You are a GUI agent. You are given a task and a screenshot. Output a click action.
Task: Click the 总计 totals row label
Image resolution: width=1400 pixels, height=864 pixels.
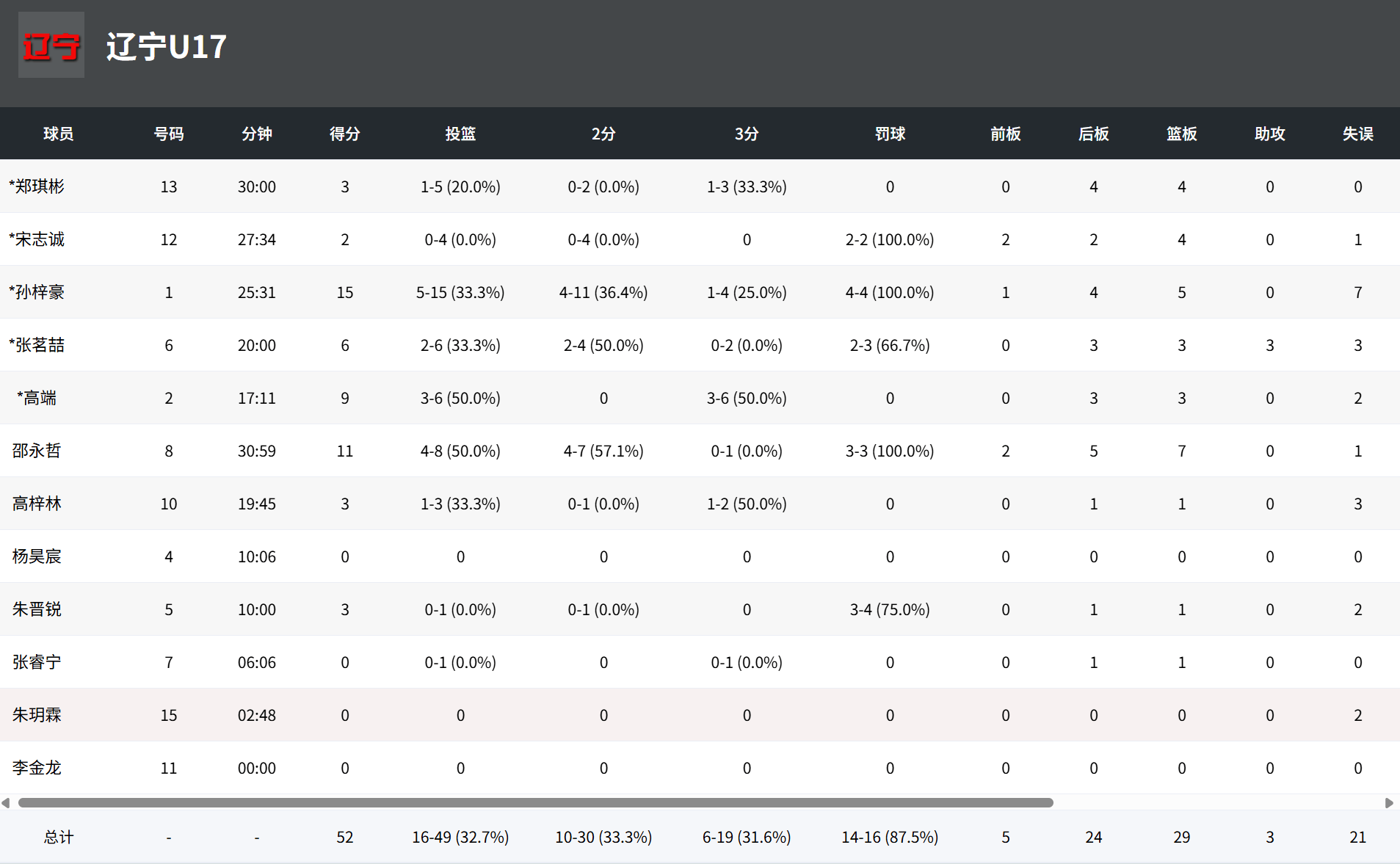pyautogui.click(x=58, y=837)
